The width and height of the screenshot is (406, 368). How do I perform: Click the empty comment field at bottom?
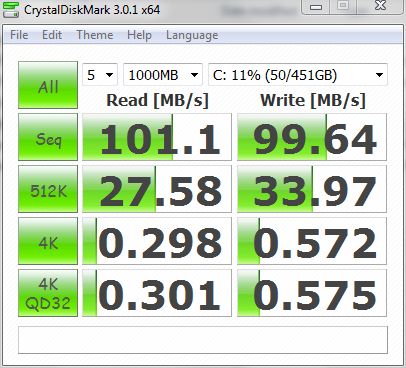point(203,340)
